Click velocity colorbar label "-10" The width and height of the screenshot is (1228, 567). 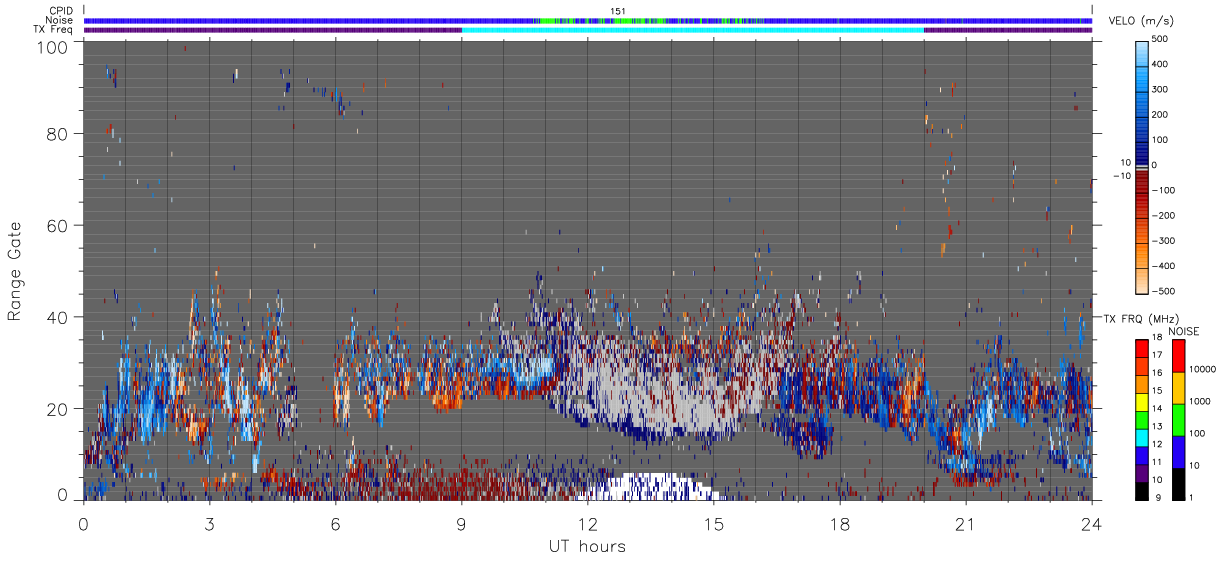(1120, 176)
